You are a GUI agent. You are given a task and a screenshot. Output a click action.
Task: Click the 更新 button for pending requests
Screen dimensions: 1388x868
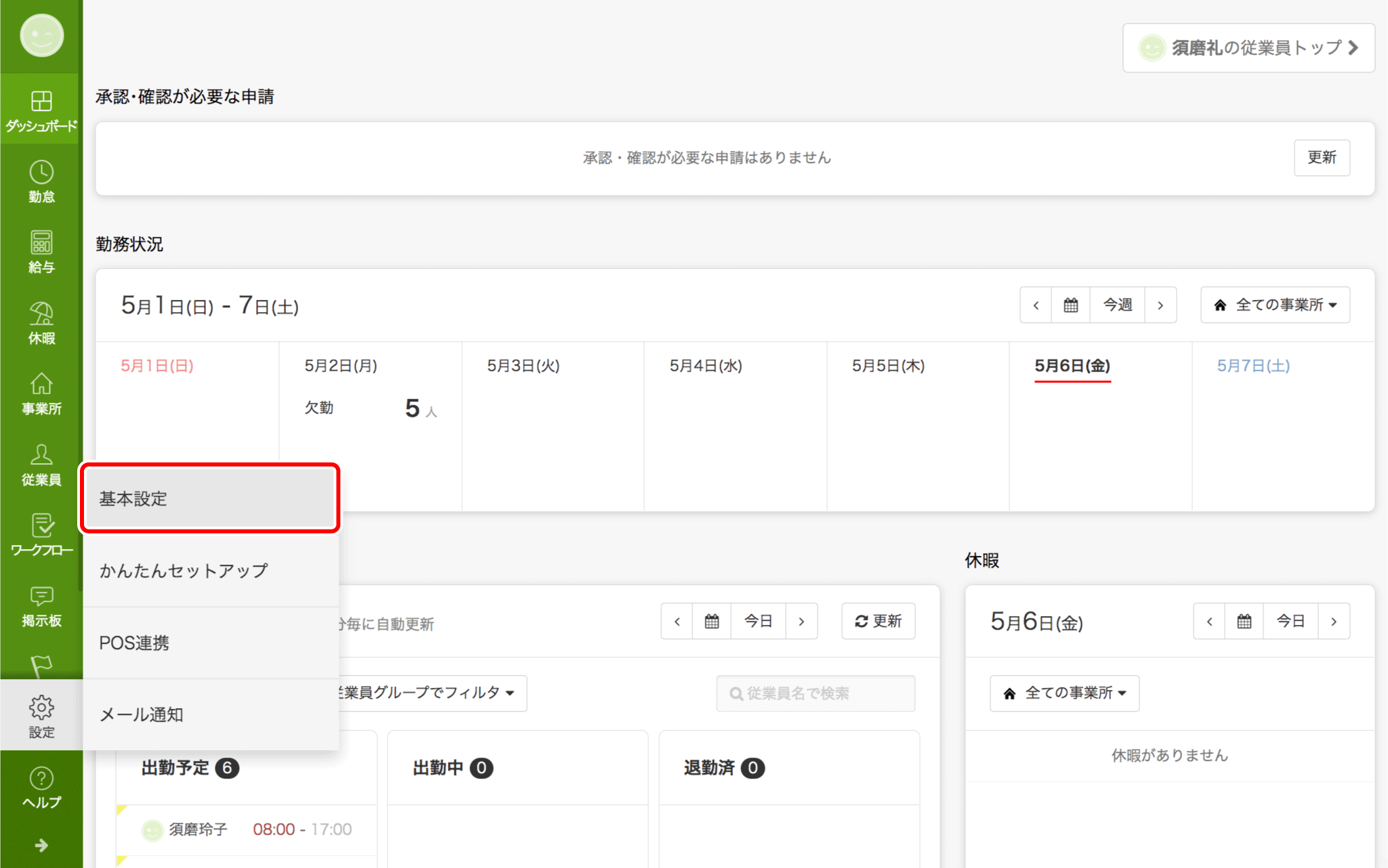(x=1322, y=157)
